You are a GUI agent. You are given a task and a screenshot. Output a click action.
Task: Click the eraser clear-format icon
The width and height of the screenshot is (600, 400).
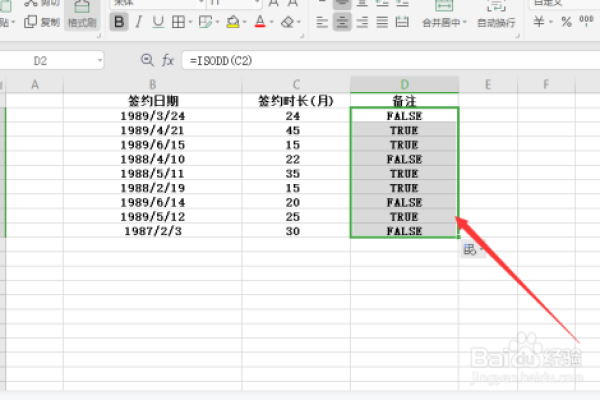coord(287,21)
